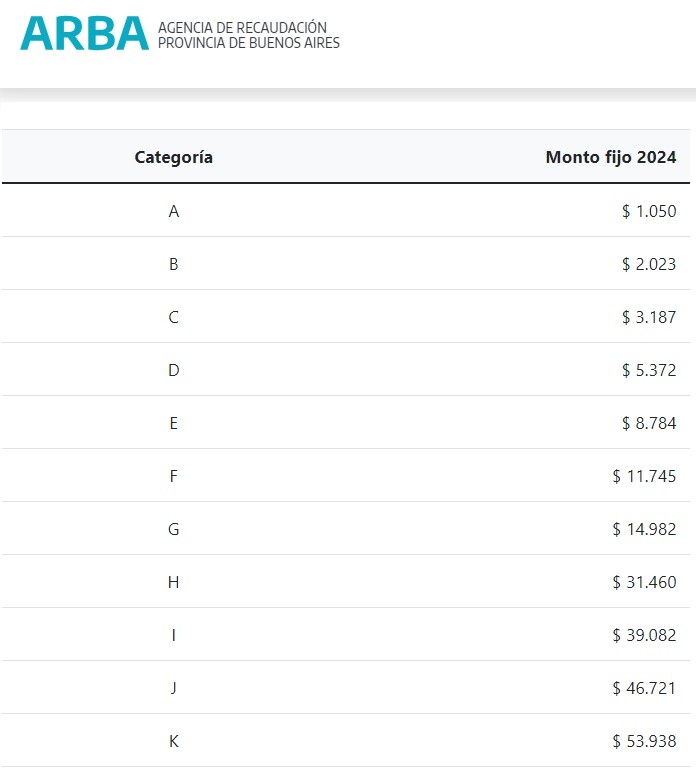Click the $ 3.187 amount cell
Image resolution: width=696 pixels, height=784 pixels.
click(648, 317)
